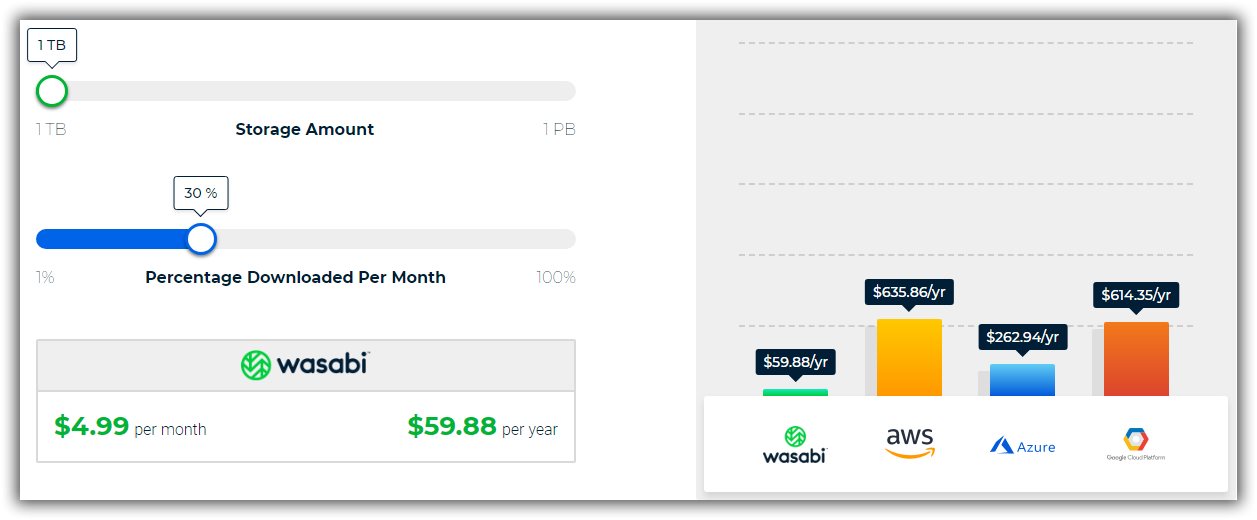Click the Storage Amount slider handle
1257x520 pixels.
51,91
